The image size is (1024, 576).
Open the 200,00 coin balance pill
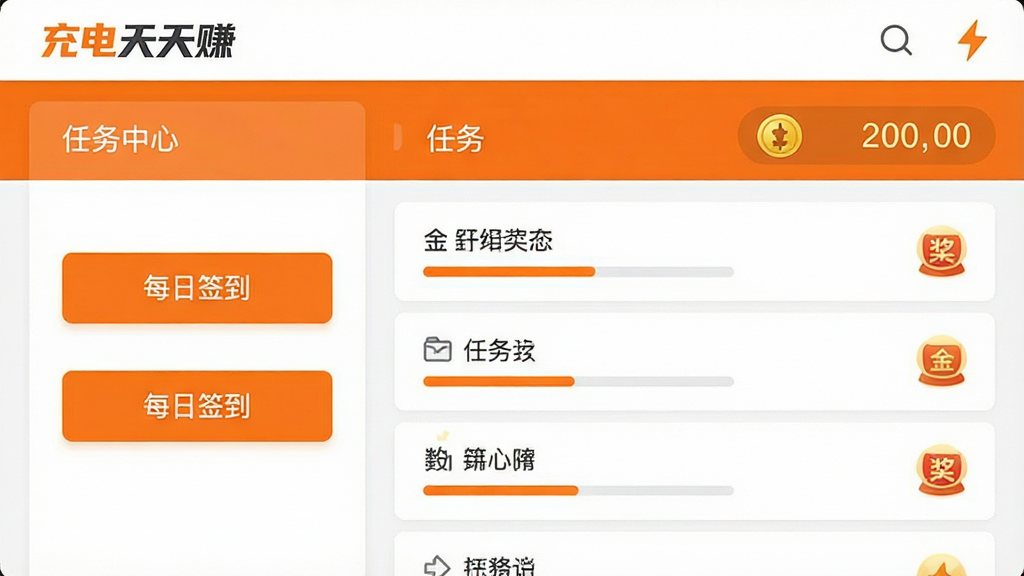click(x=867, y=136)
